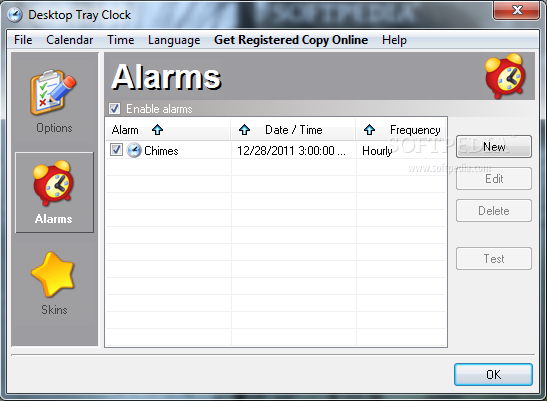Select the Chimes alarm name
The image size is (547, 401).
161,151
